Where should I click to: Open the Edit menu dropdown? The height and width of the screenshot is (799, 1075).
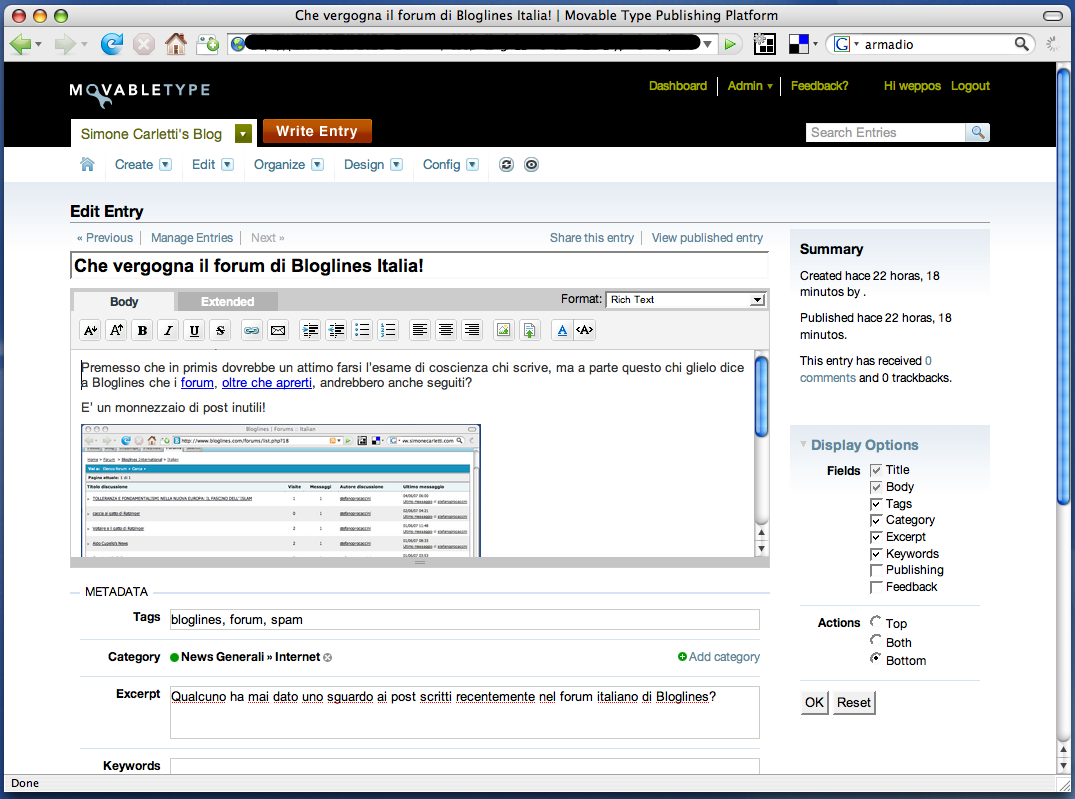(228, 165)
